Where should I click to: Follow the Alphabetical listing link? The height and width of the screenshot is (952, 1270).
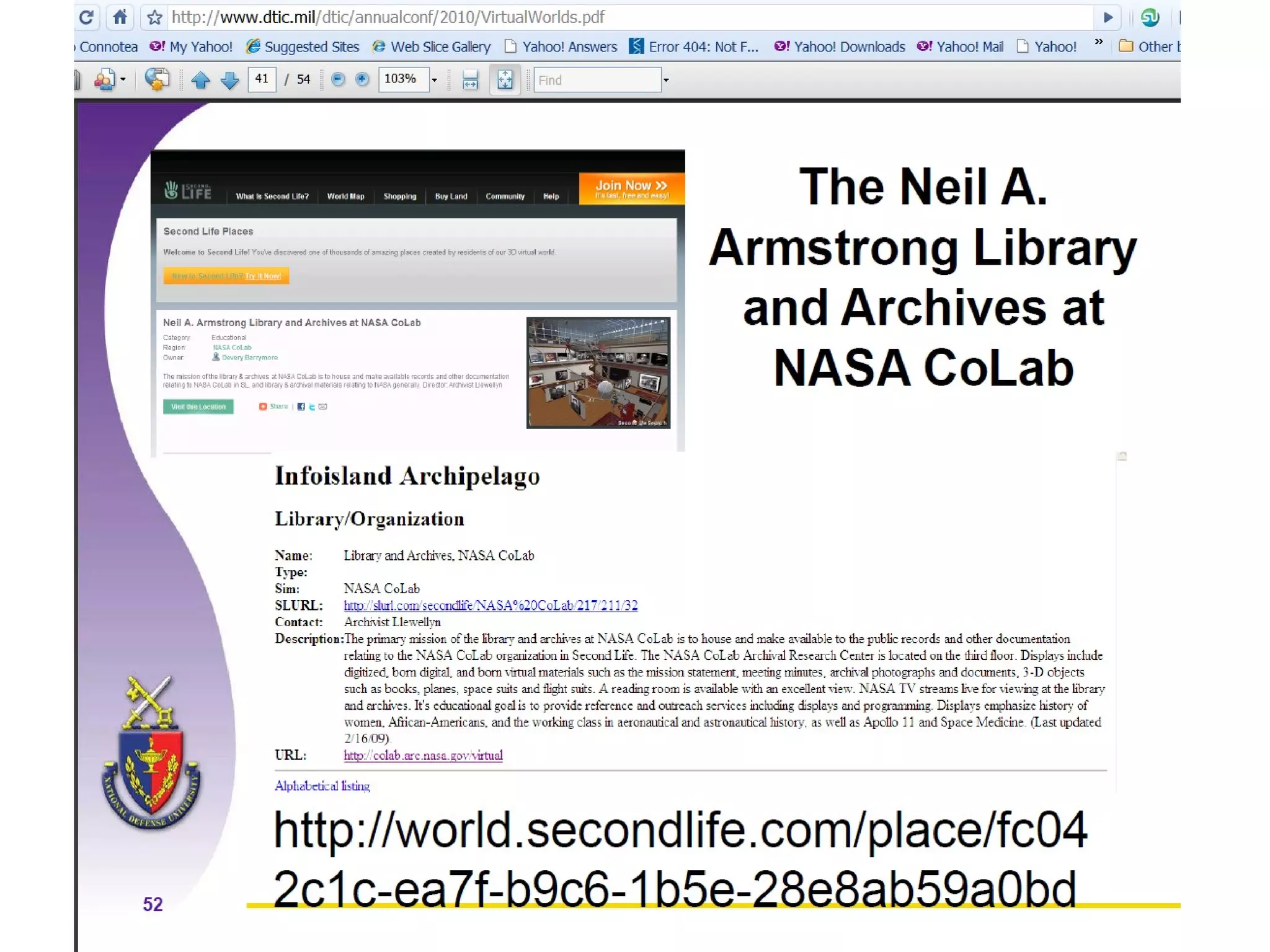click(x=322, y=786)
